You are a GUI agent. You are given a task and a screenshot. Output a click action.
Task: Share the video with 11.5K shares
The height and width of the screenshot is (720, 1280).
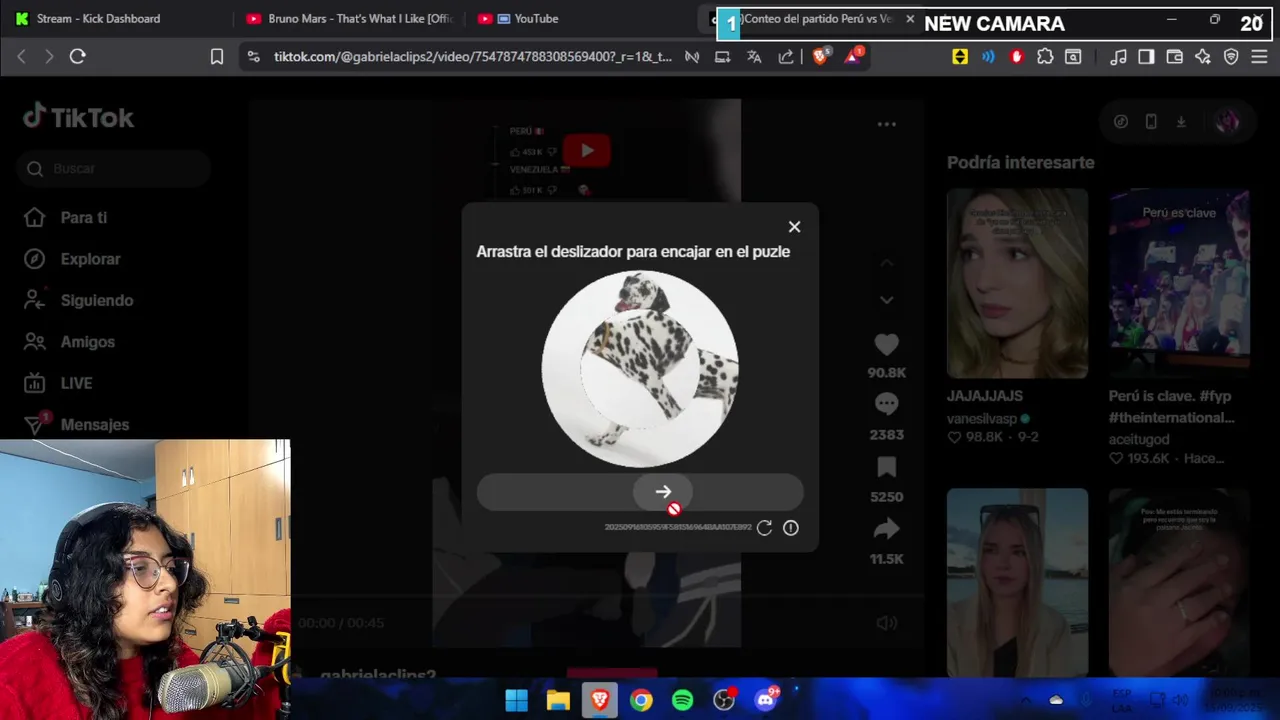point(886,529)
